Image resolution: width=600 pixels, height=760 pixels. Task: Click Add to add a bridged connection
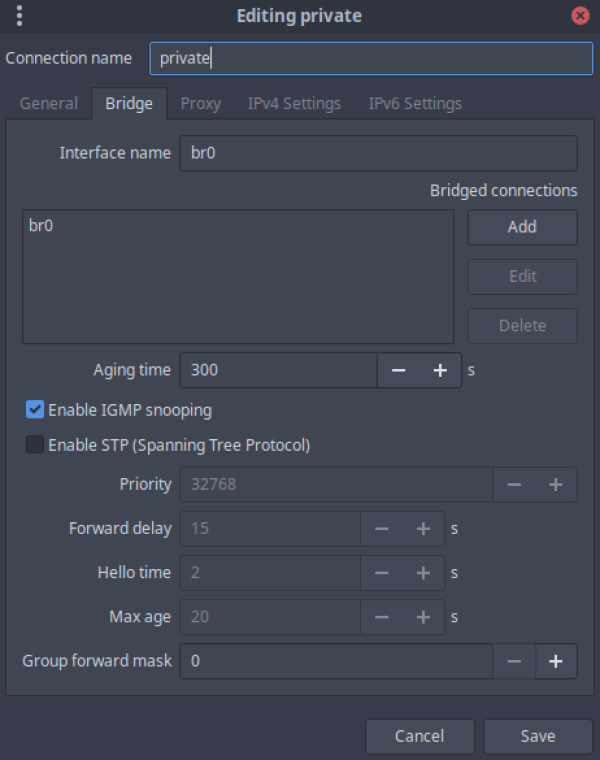(x=522, y=227)
